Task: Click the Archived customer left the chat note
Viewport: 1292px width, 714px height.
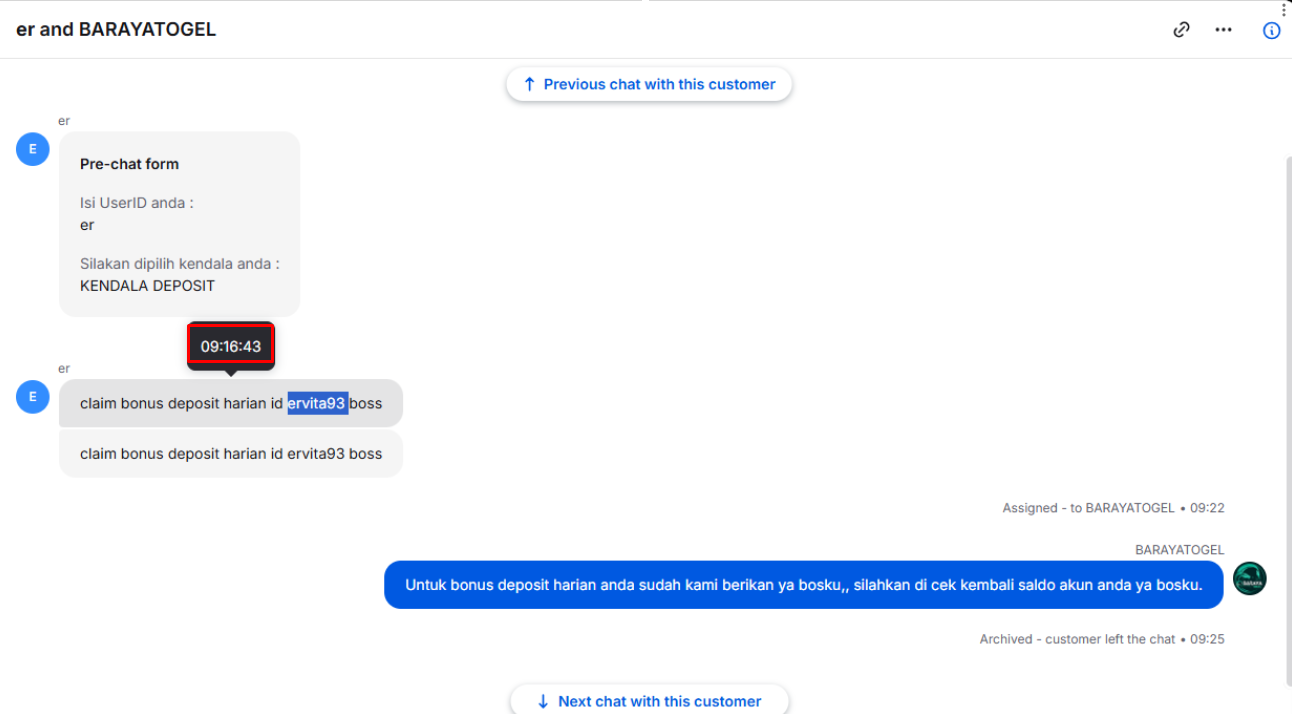Action: coord(1102,639)
